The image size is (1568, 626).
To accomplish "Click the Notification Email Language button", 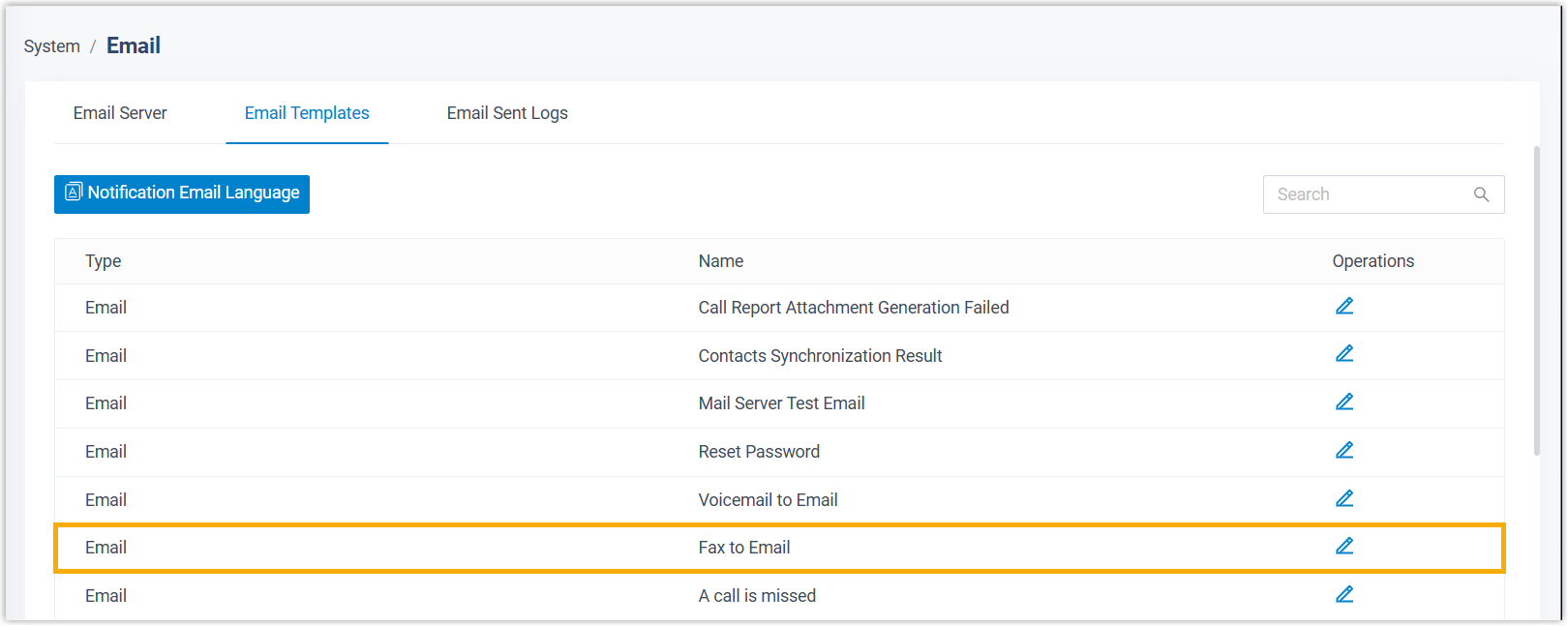I will tap(182, 194).
